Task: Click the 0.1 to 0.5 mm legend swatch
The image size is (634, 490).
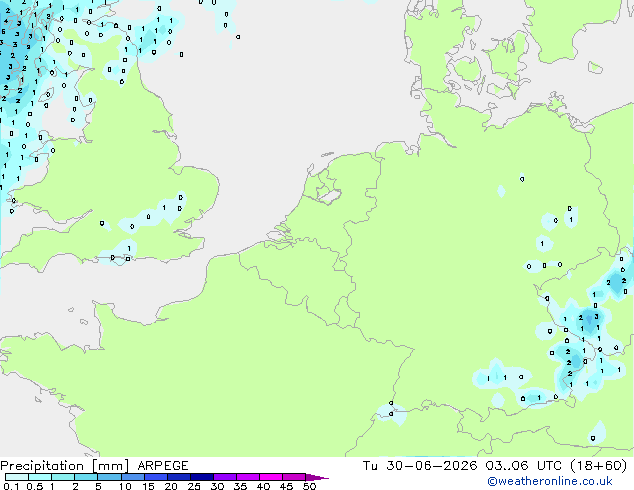Action: coord(17,477)
